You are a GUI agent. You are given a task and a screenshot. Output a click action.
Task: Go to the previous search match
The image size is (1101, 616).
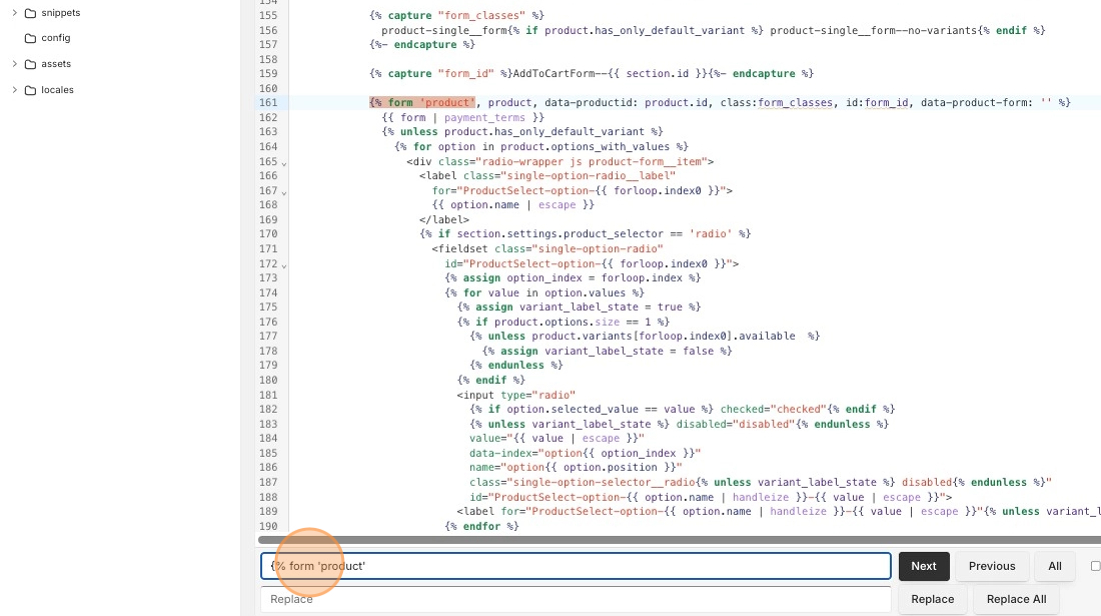pos(991,566)
